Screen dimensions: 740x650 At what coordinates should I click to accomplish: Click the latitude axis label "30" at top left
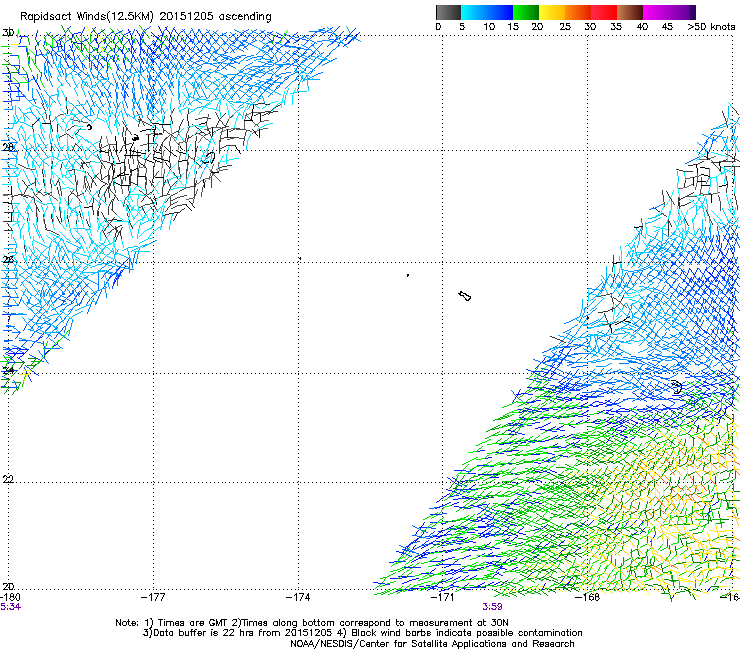[x=8, y=33]
